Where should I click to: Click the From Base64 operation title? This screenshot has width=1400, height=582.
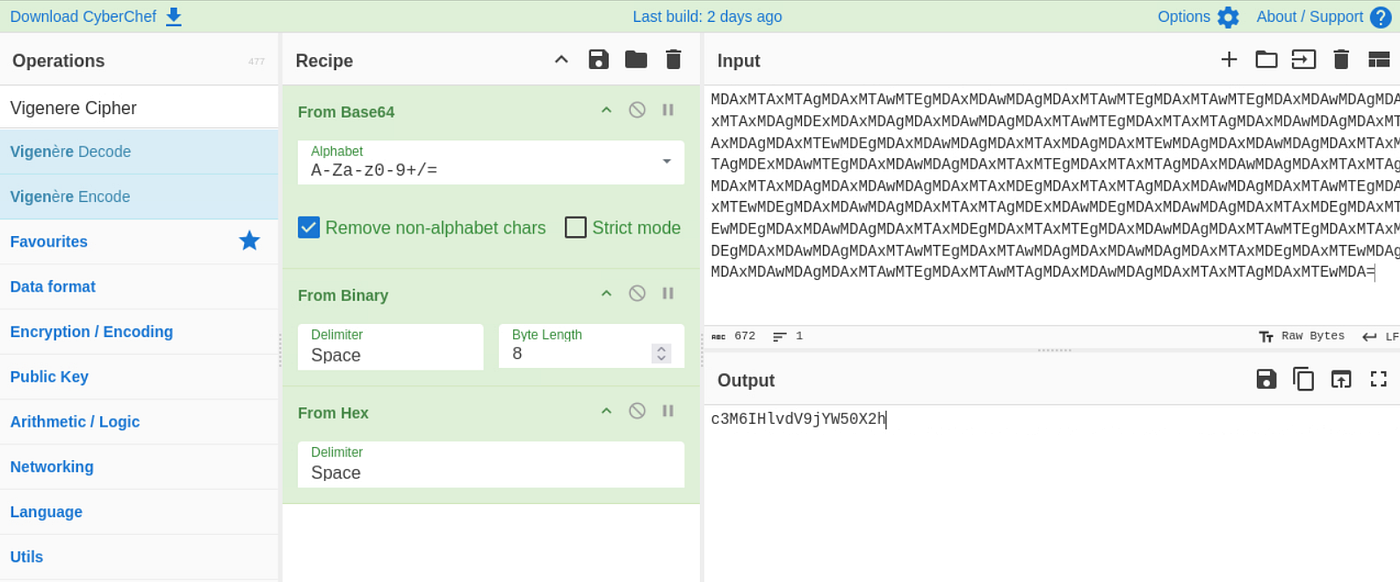[346, 112]
